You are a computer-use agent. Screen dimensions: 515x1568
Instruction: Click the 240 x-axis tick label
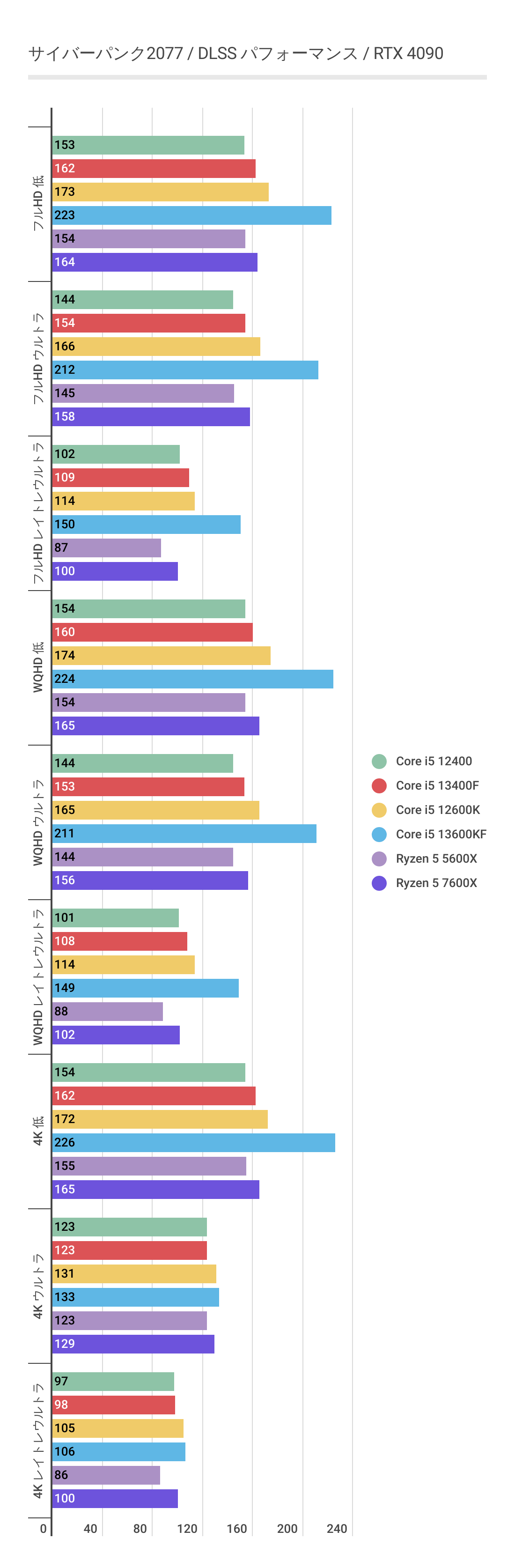337,1529
